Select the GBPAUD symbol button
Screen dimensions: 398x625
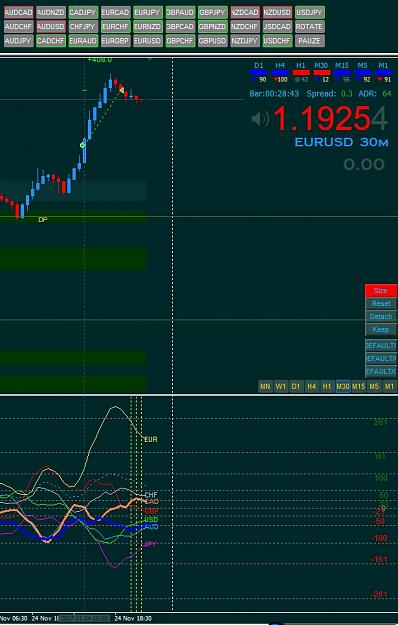[x=180, y=12]
